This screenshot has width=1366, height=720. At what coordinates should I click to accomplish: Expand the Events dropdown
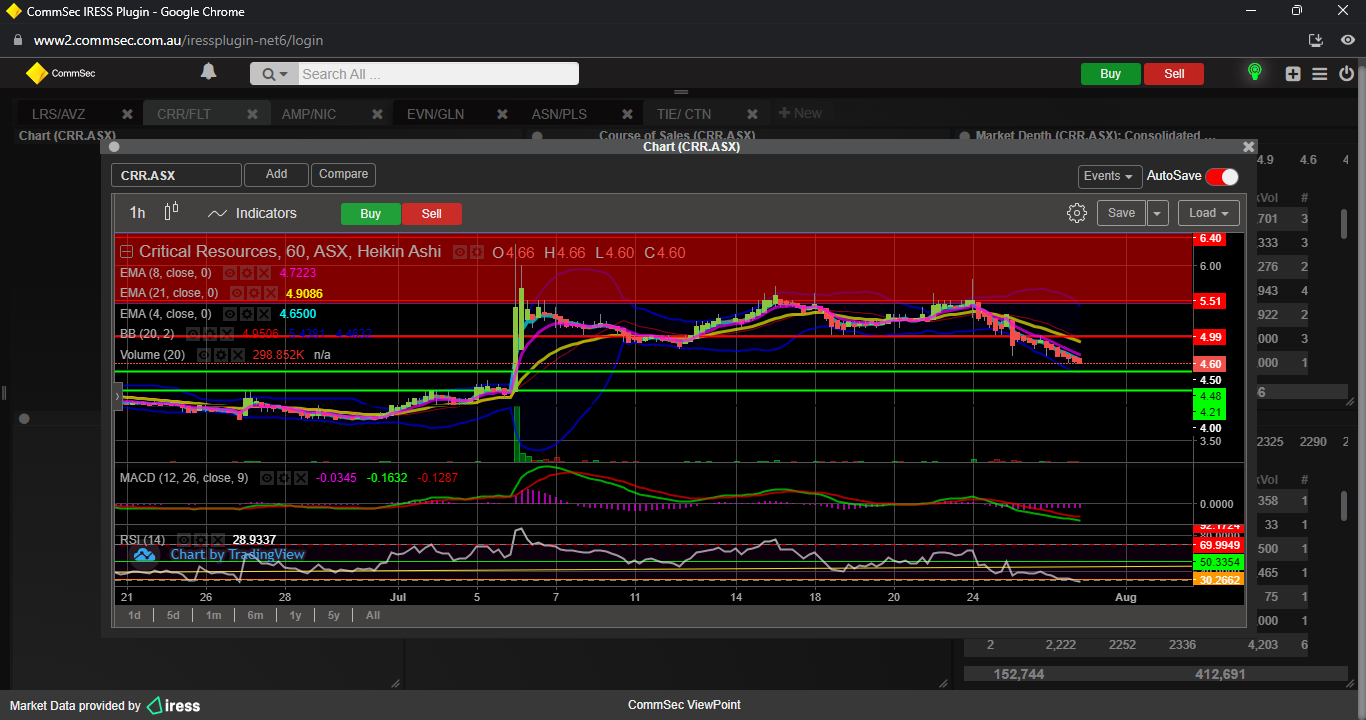point(1110,176)
